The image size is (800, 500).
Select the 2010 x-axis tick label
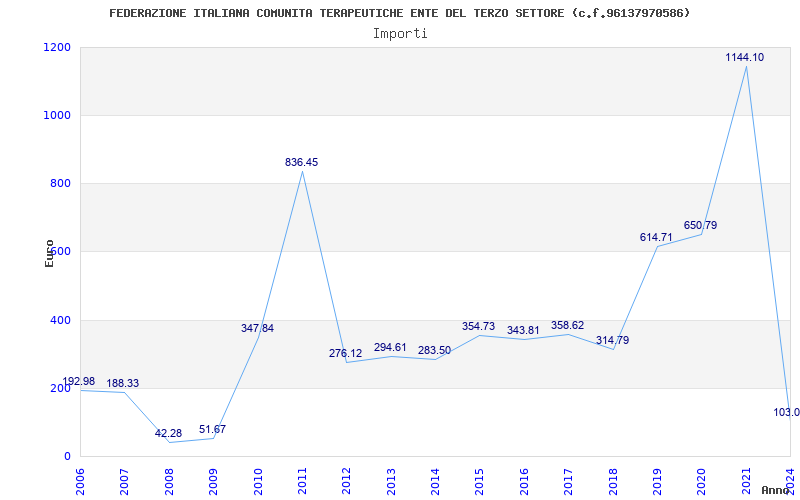tap(258, 481)
